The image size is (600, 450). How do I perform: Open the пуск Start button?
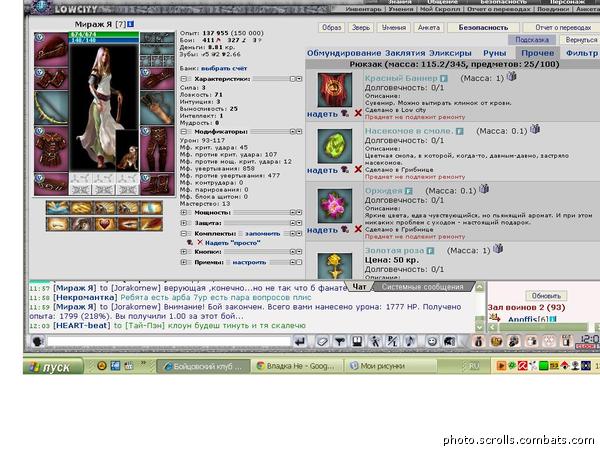click(53, 367)
